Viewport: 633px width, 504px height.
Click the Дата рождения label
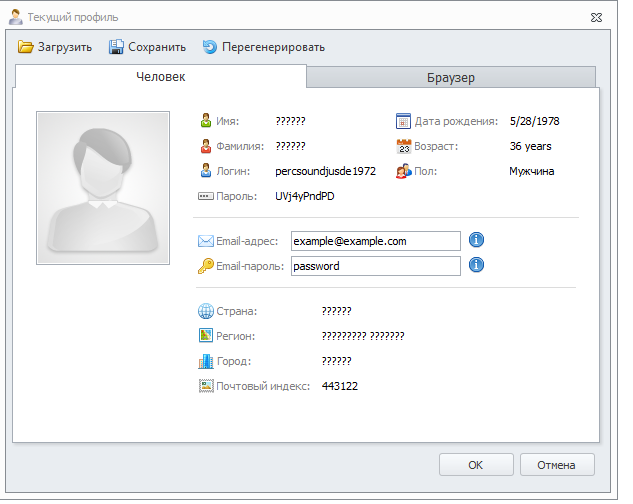tap(457, 122)
